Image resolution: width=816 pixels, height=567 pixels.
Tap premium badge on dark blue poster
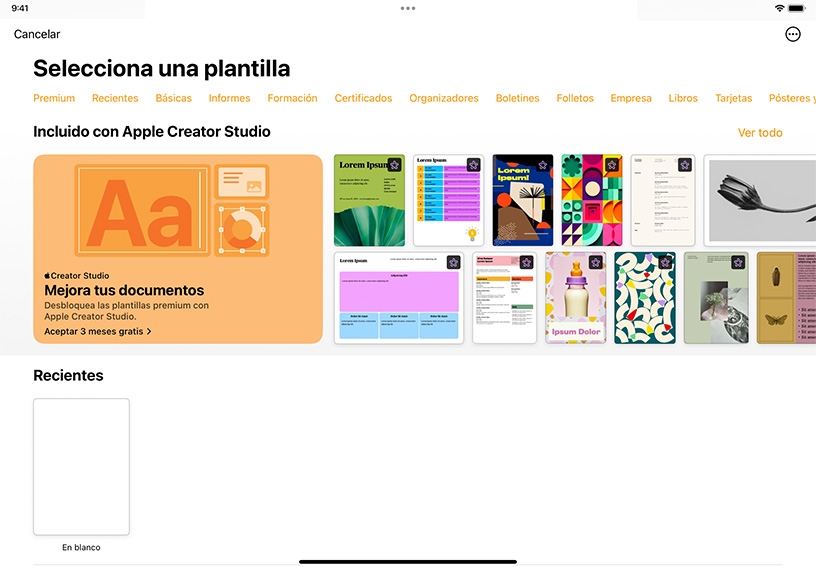[543, 165]
